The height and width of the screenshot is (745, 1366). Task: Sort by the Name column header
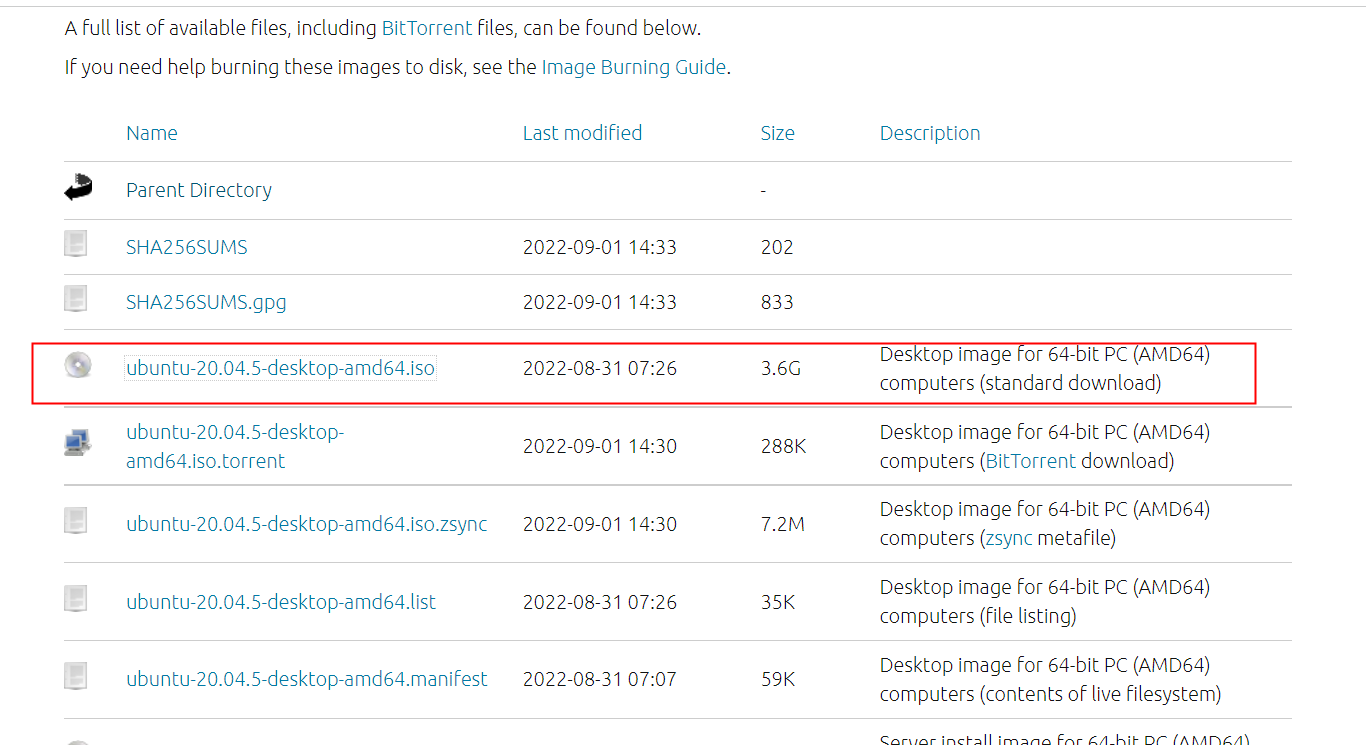pos(152,133)
